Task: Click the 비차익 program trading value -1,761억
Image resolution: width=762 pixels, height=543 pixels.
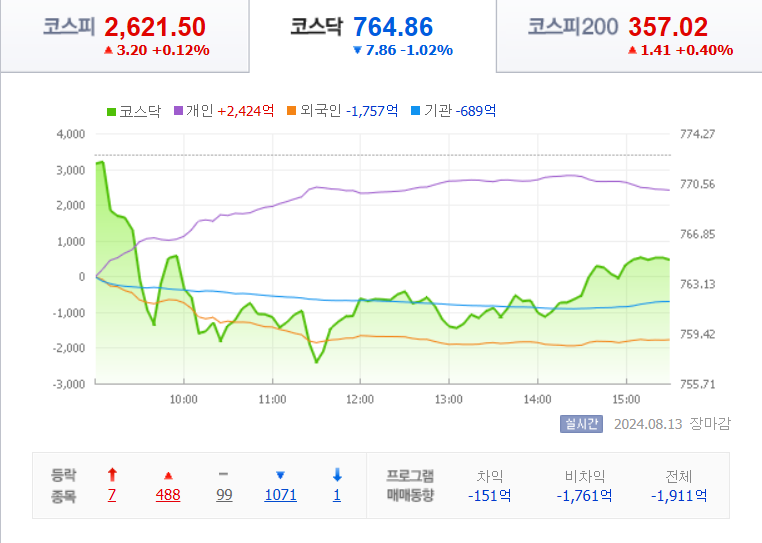Action: [584, 495]
